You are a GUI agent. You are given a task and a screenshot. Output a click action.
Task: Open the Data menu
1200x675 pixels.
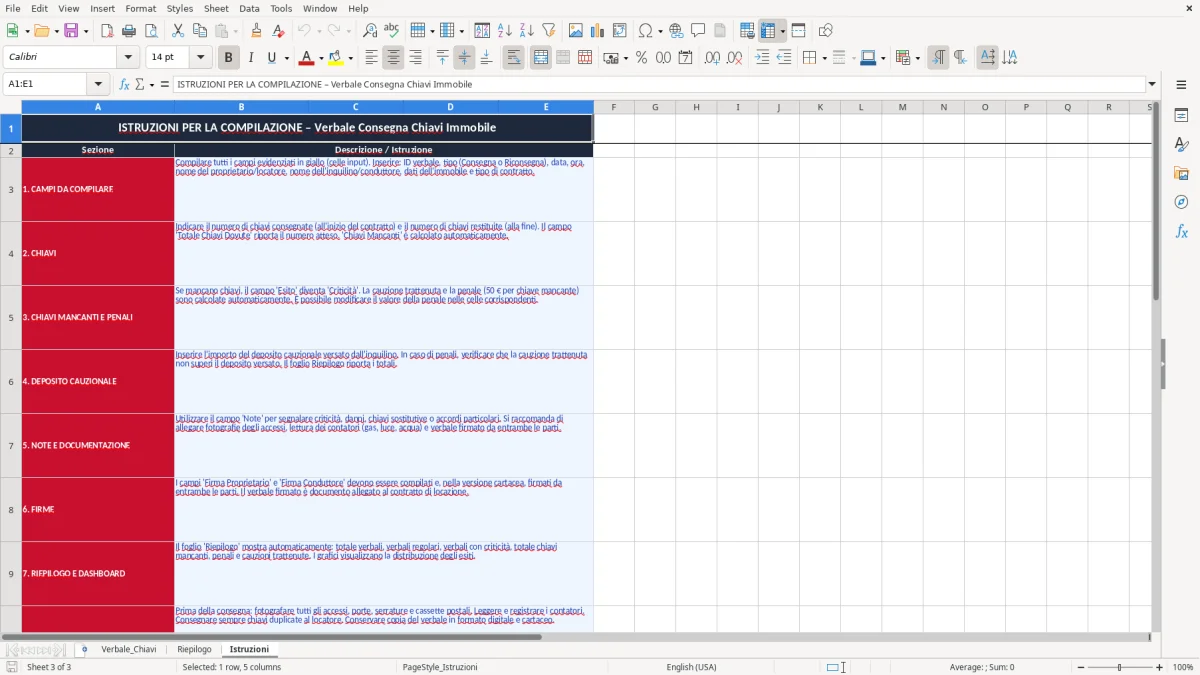[249, 8]
